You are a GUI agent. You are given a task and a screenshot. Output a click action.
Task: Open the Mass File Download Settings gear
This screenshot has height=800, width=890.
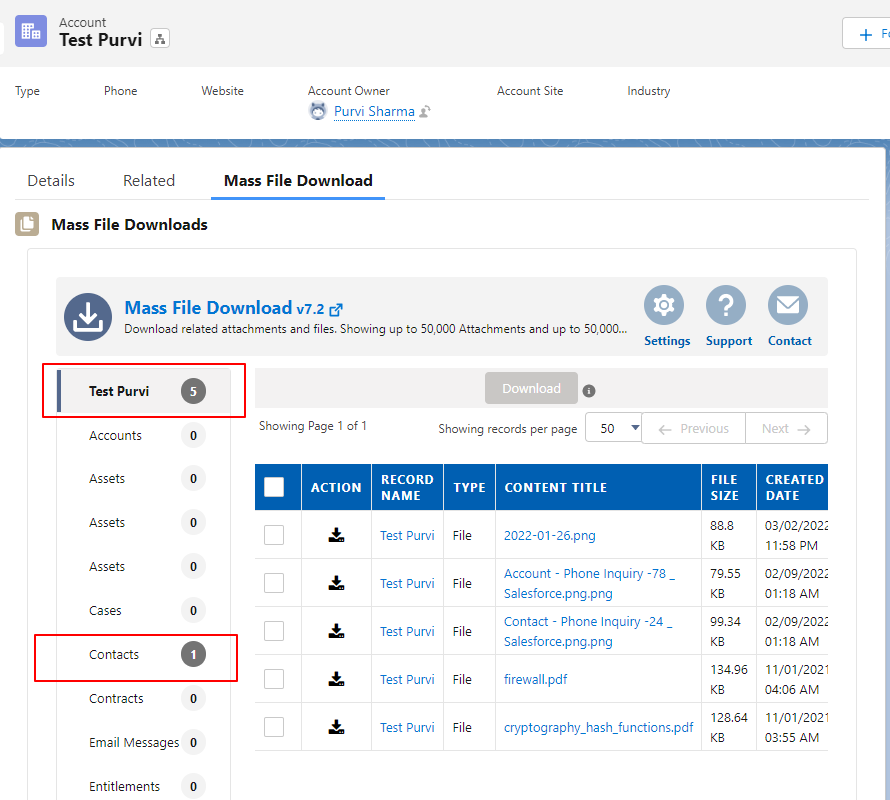point(665,305)
